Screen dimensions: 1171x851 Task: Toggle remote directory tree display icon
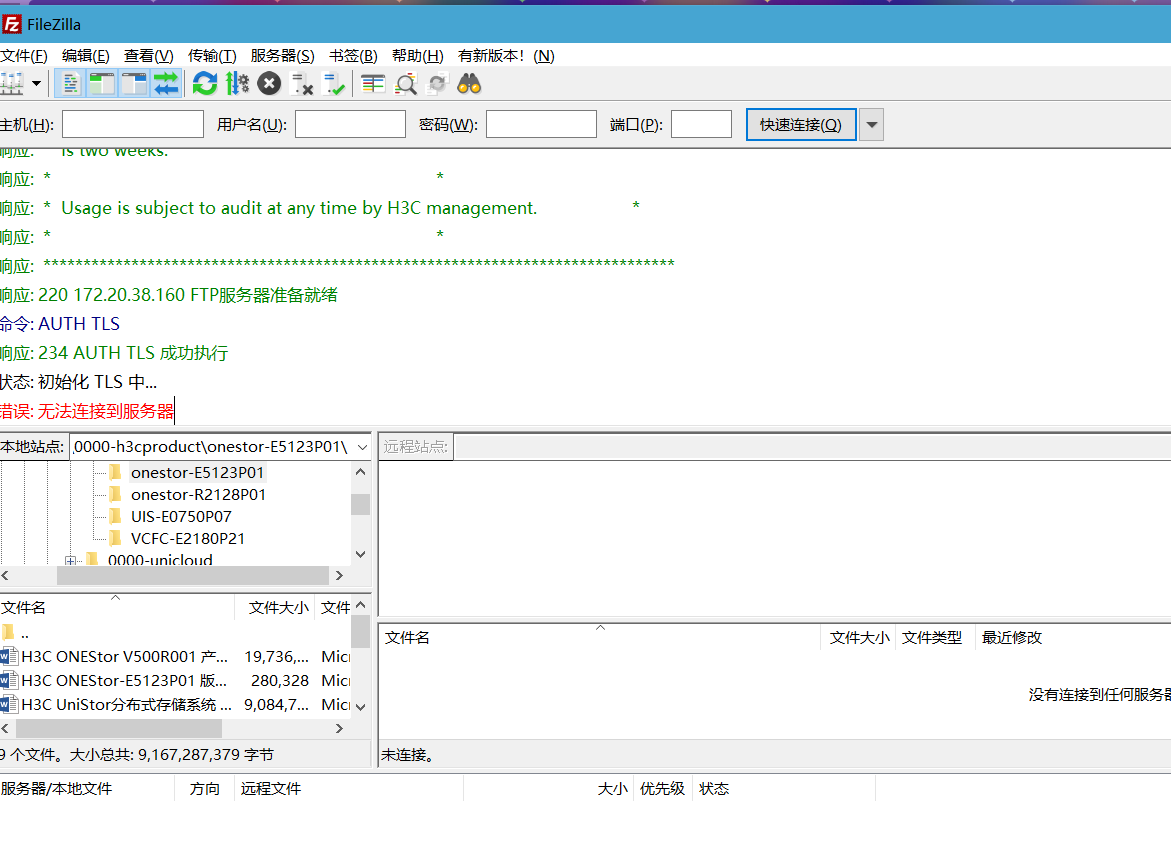tap(134, 84)
